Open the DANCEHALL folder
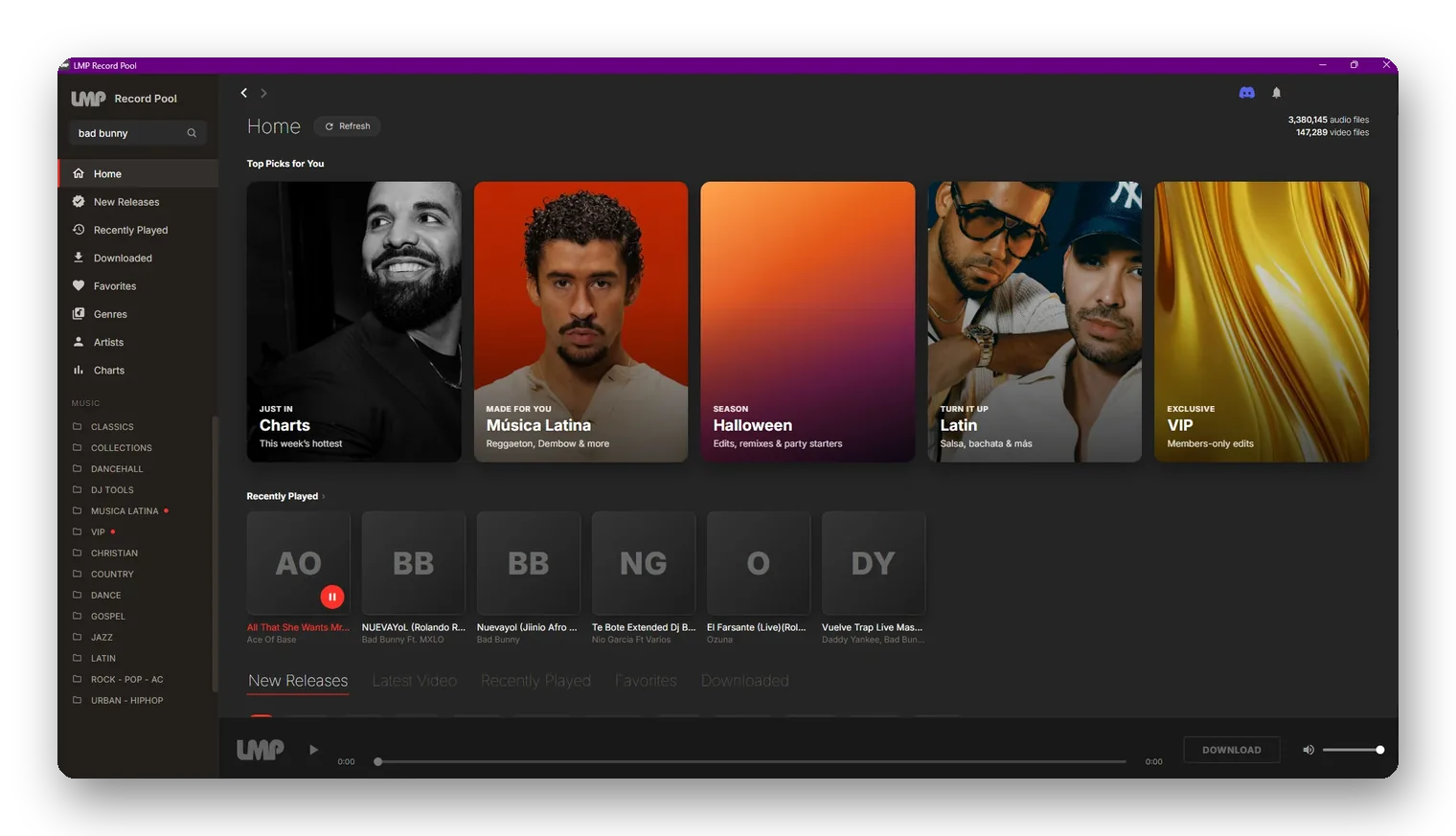 [117, 468]
